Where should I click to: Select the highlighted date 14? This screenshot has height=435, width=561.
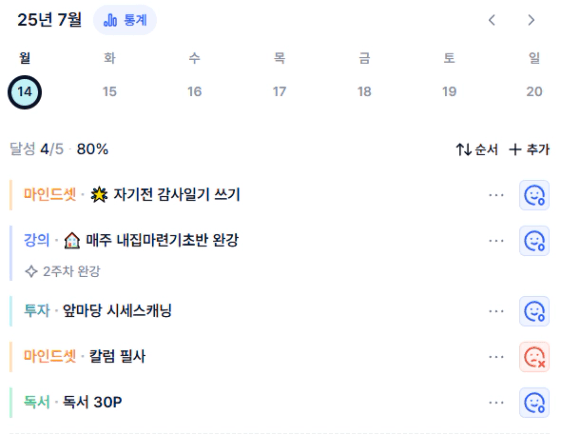pyautogui.click(x=25, y=92)
